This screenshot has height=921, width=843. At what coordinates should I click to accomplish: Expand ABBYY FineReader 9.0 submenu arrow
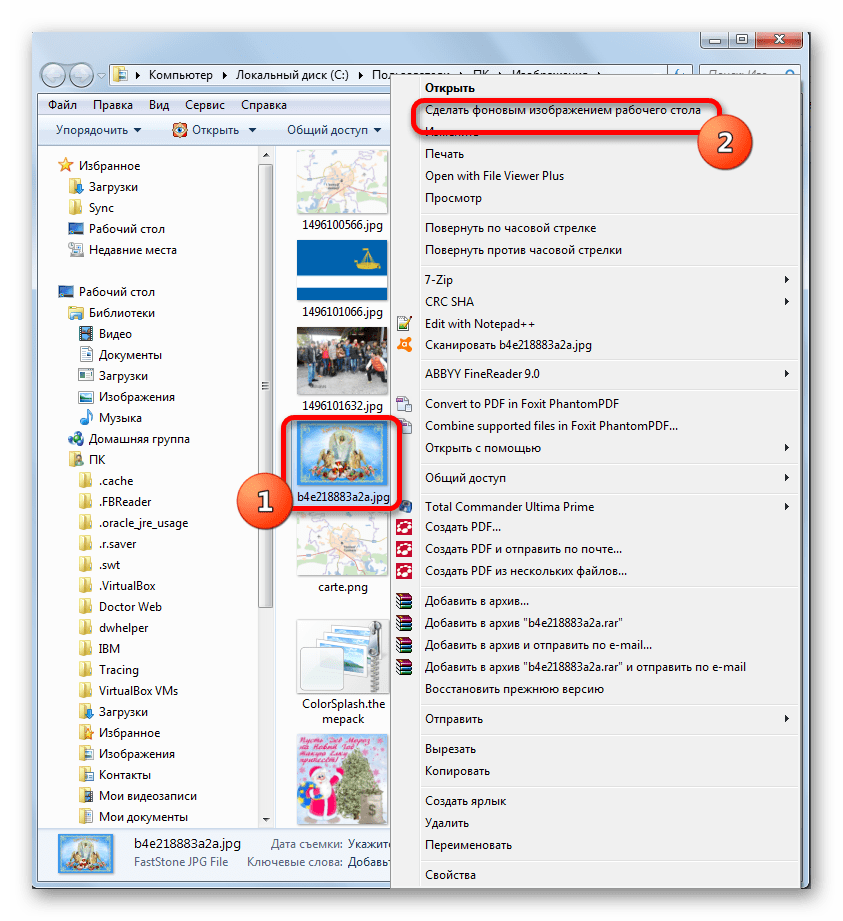[787, 374]
